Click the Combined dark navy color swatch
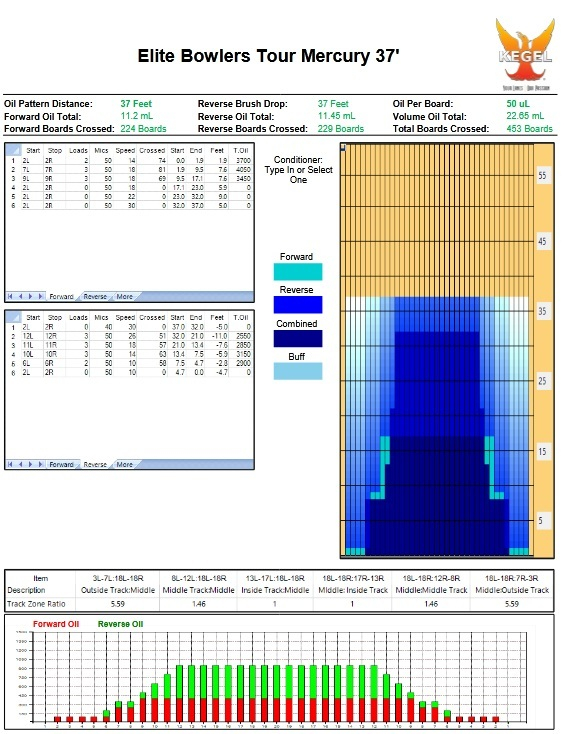The width and height of the screenshot is (564, 734). pyautogui.click(x=298, y=338)
